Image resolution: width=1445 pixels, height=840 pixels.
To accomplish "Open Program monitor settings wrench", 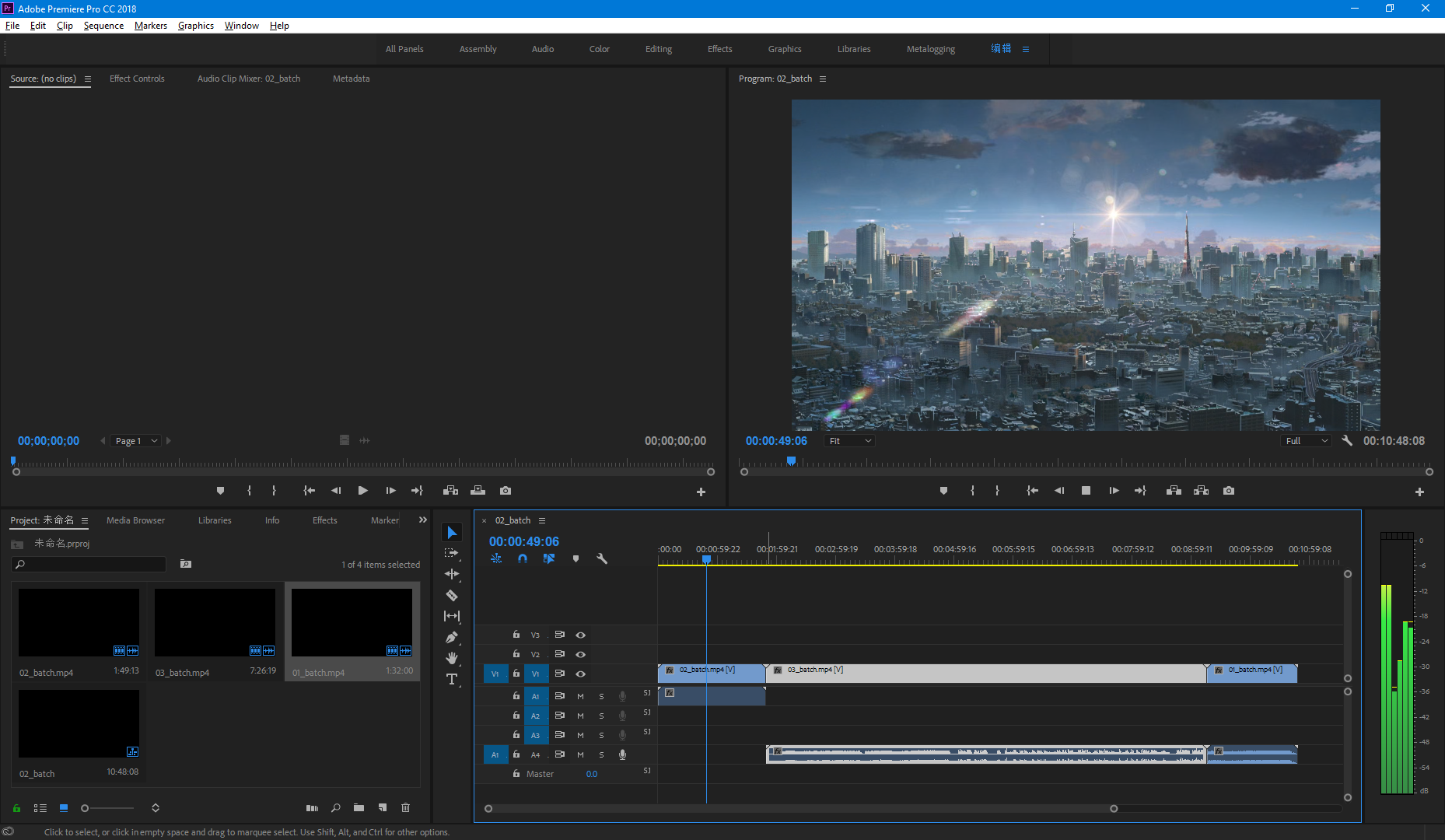I will [1347, 440].
